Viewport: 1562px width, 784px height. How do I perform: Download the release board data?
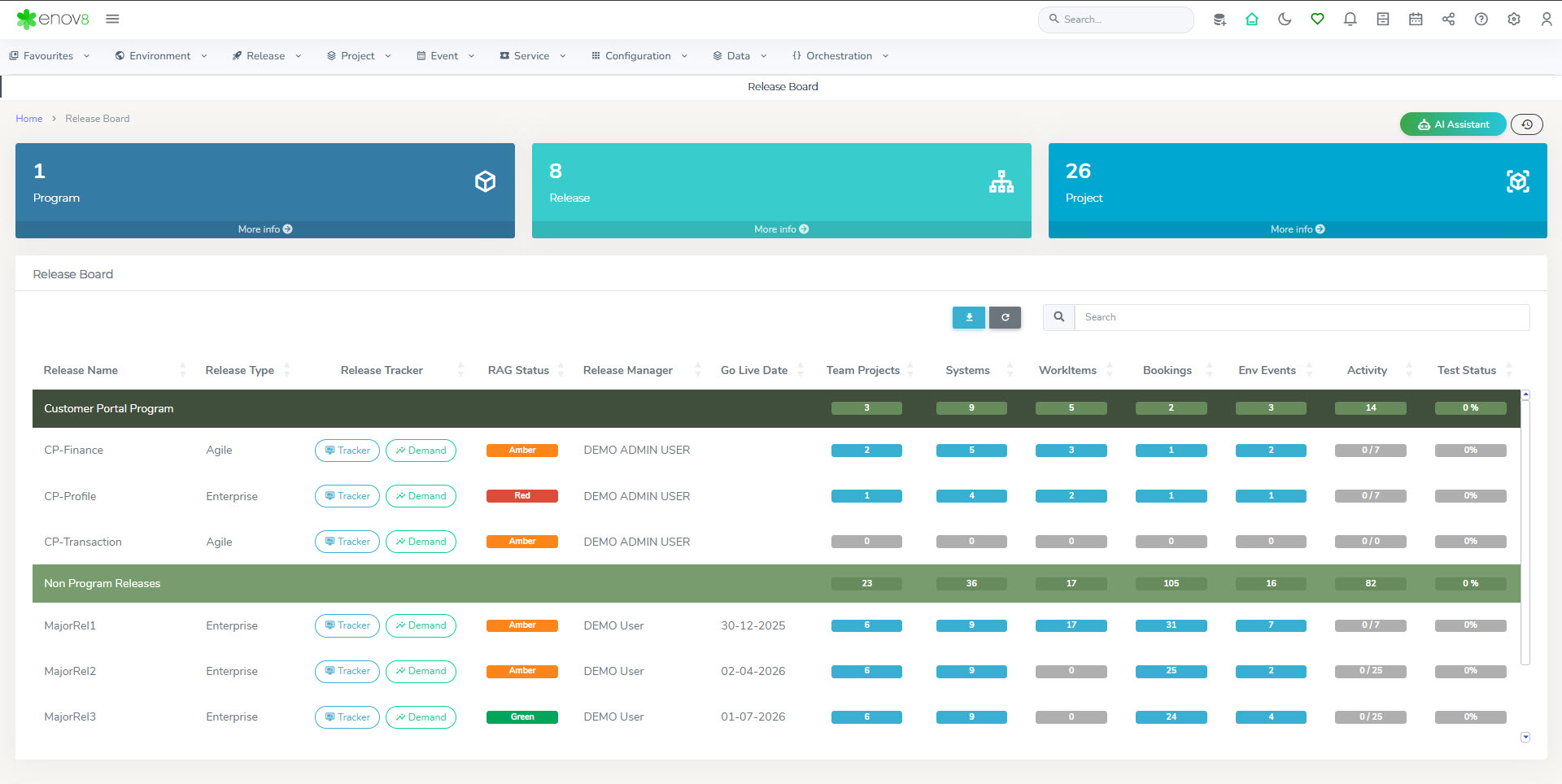(968, 317)
